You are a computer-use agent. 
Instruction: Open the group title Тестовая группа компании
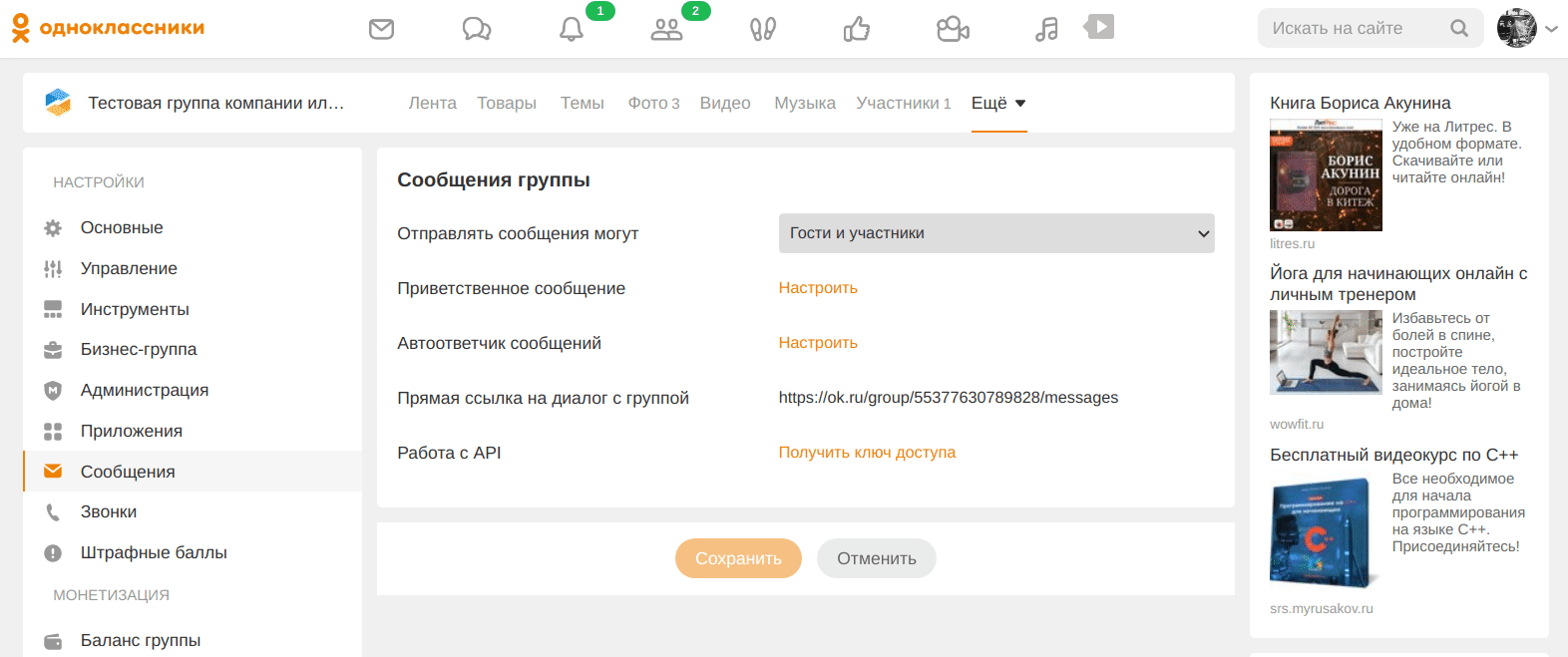[216, 103]
